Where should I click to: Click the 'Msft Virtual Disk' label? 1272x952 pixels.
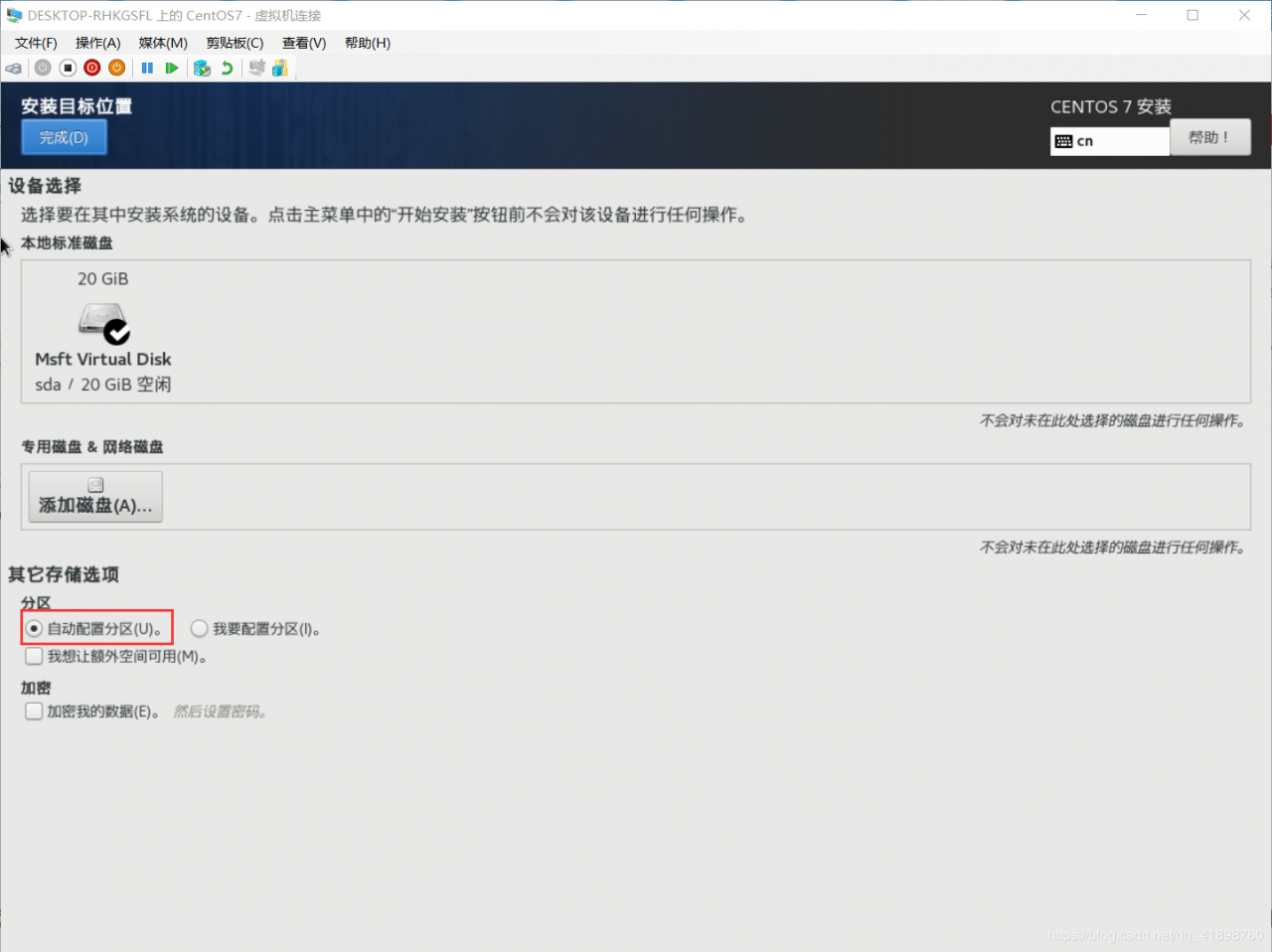click(x=103, y=359)
